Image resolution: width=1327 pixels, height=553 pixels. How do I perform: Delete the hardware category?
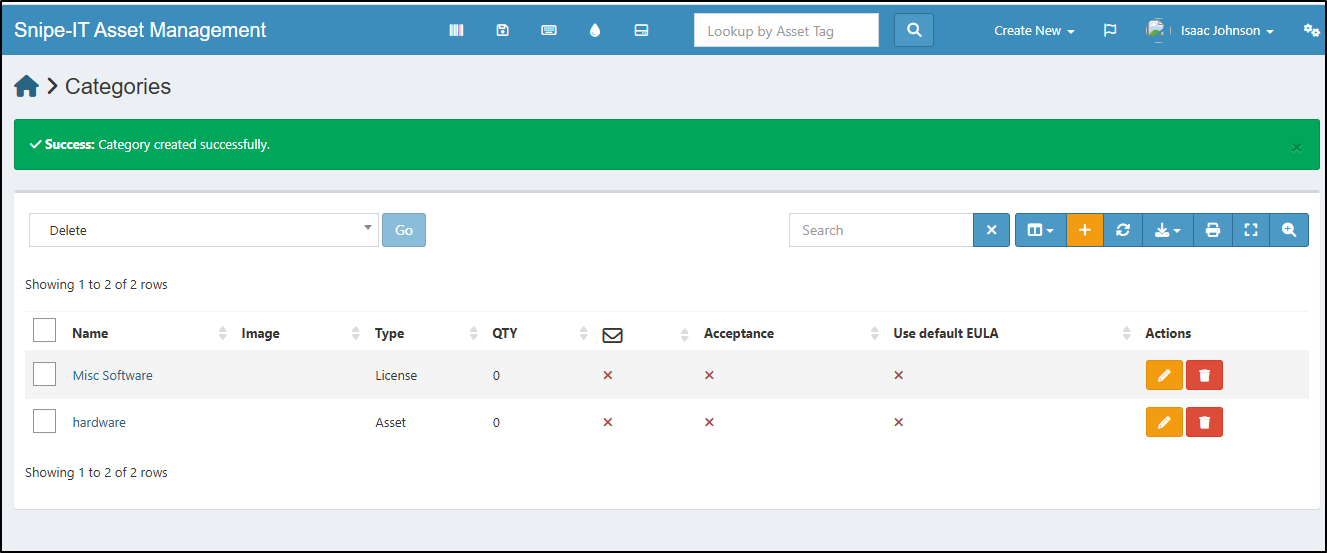tap(1204, 422)
